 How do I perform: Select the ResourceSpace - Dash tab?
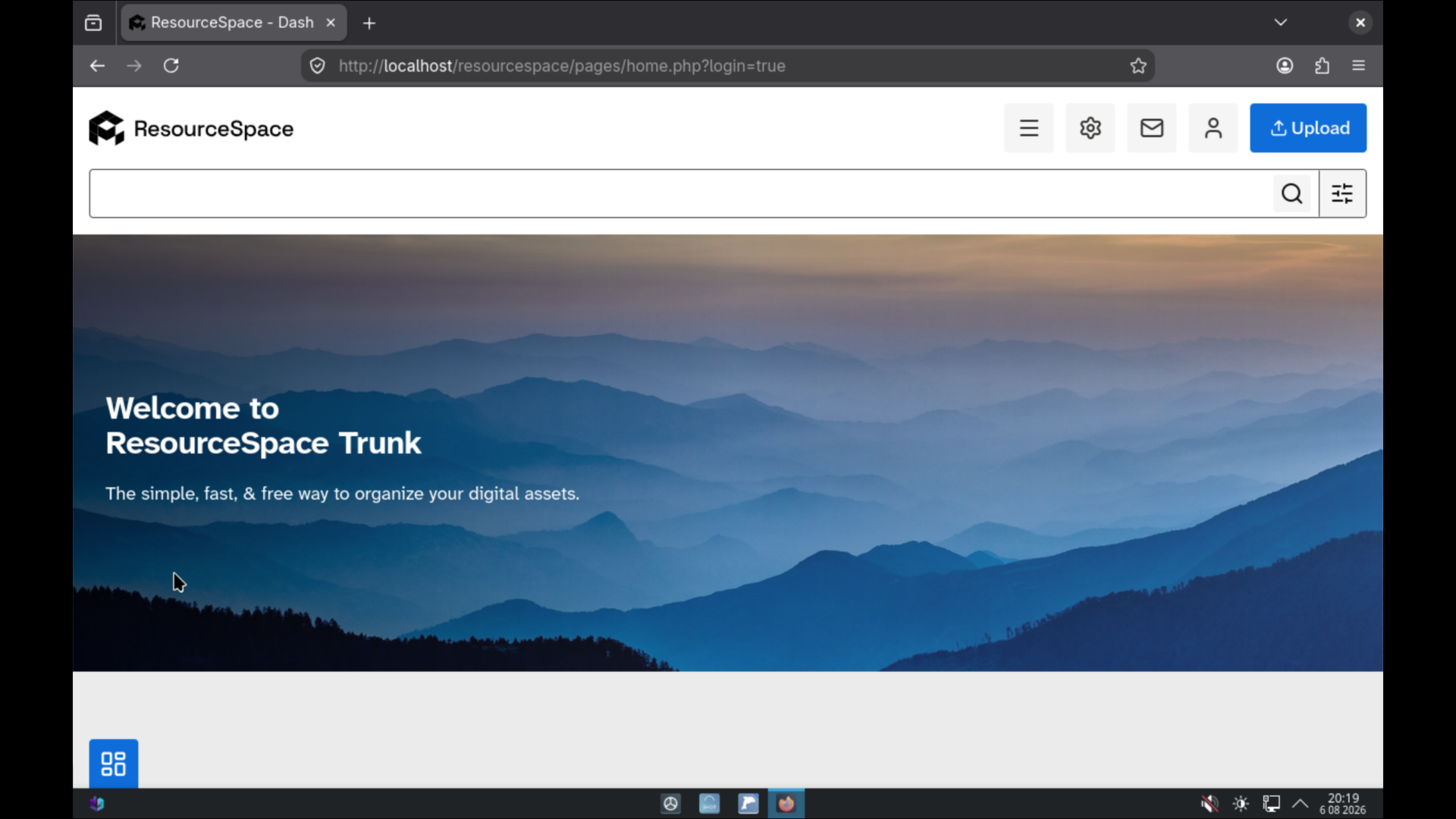(x=233, y=23)
